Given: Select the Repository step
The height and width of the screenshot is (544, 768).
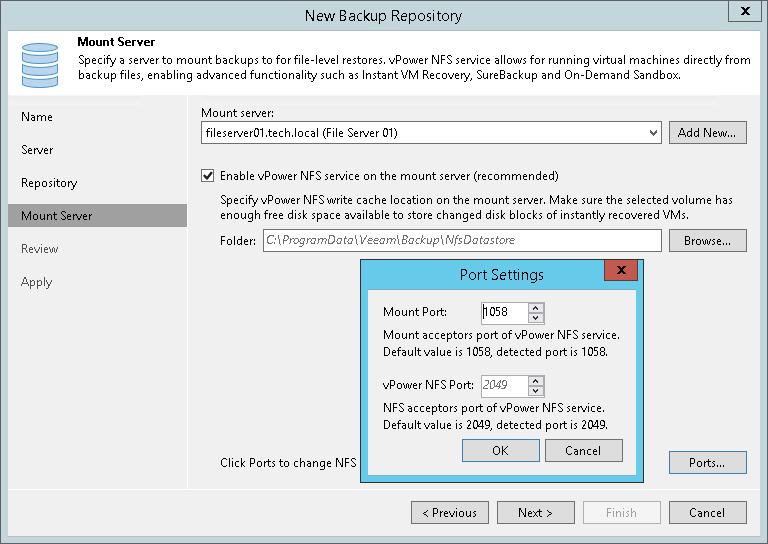Looking at the screenshot, I should tap(49, 183).
